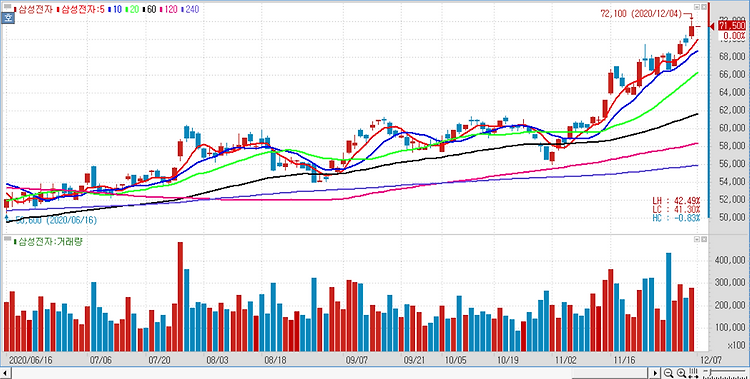Screen dimensions: 750x379
Task: Select the 삼성전자:5 moving average legend
Action: tap(81, 9)
